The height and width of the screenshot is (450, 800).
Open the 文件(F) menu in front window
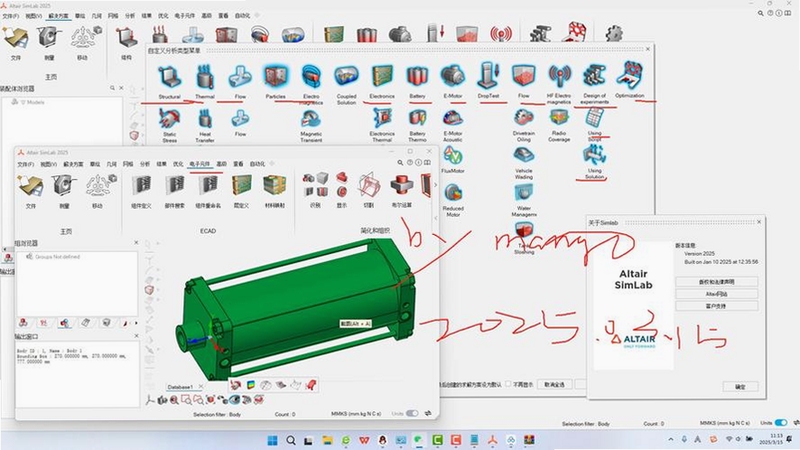[26, 164]
